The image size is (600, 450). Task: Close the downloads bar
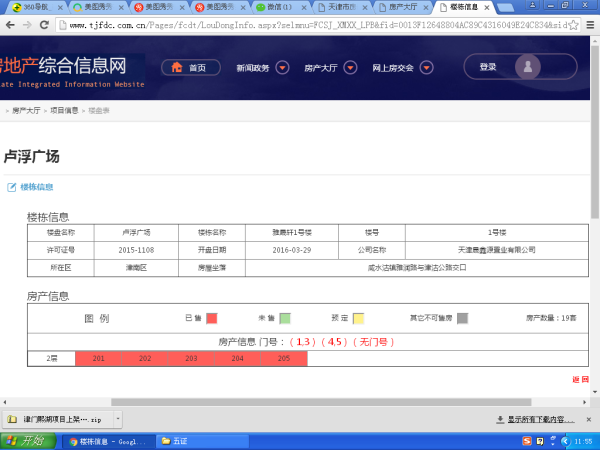point(589,419)
